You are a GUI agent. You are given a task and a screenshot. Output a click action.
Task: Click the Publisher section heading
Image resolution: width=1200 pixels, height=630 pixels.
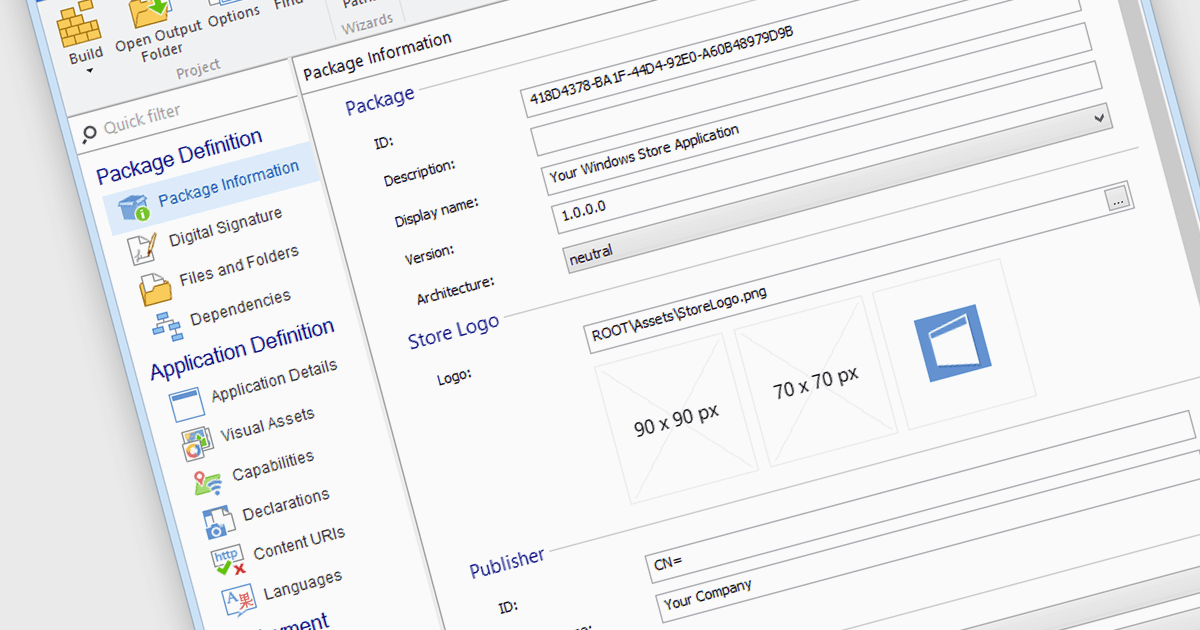507,563
